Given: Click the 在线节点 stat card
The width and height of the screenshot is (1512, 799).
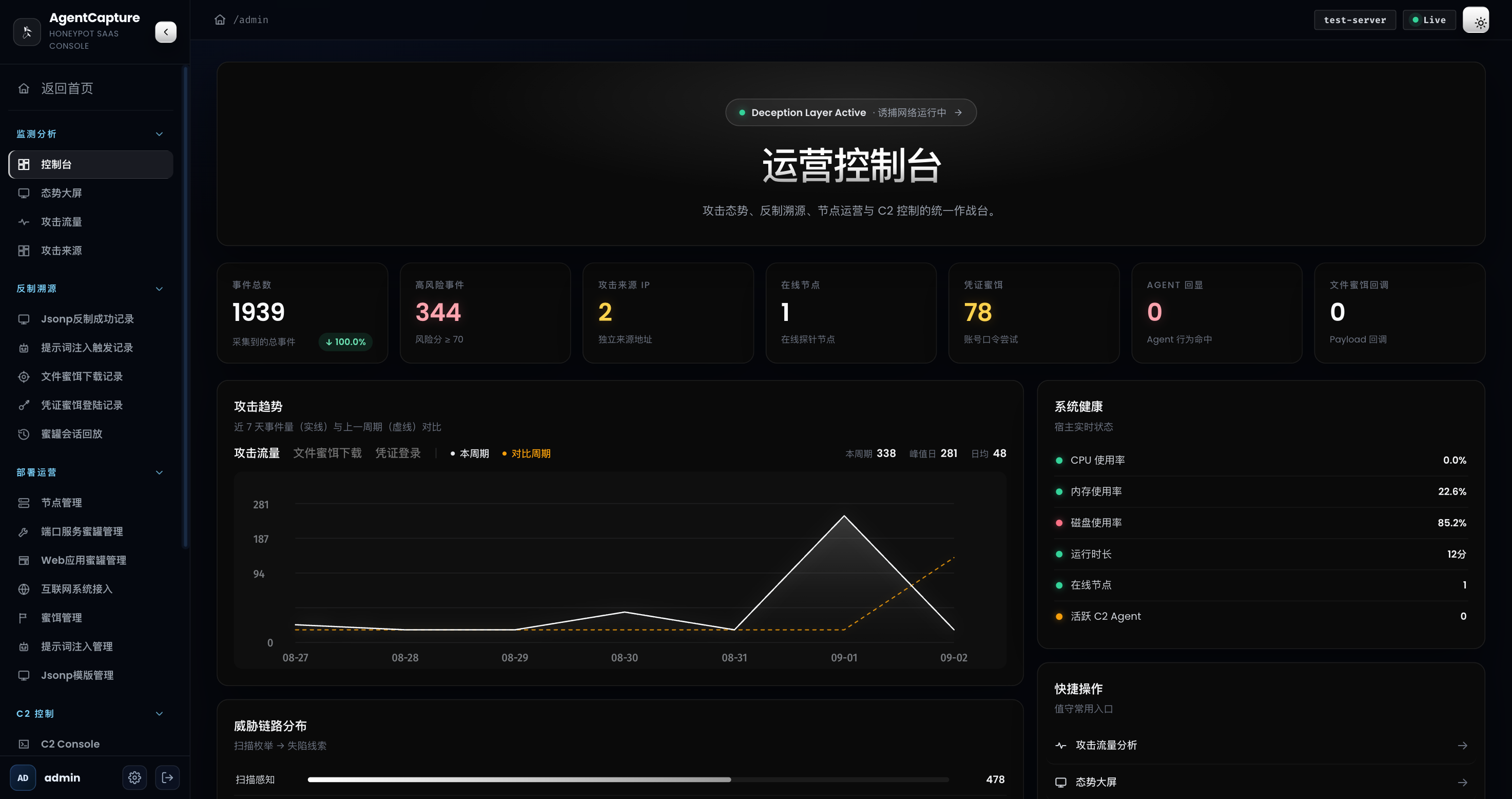Looking at the screenshot, I should click(850, 313).
